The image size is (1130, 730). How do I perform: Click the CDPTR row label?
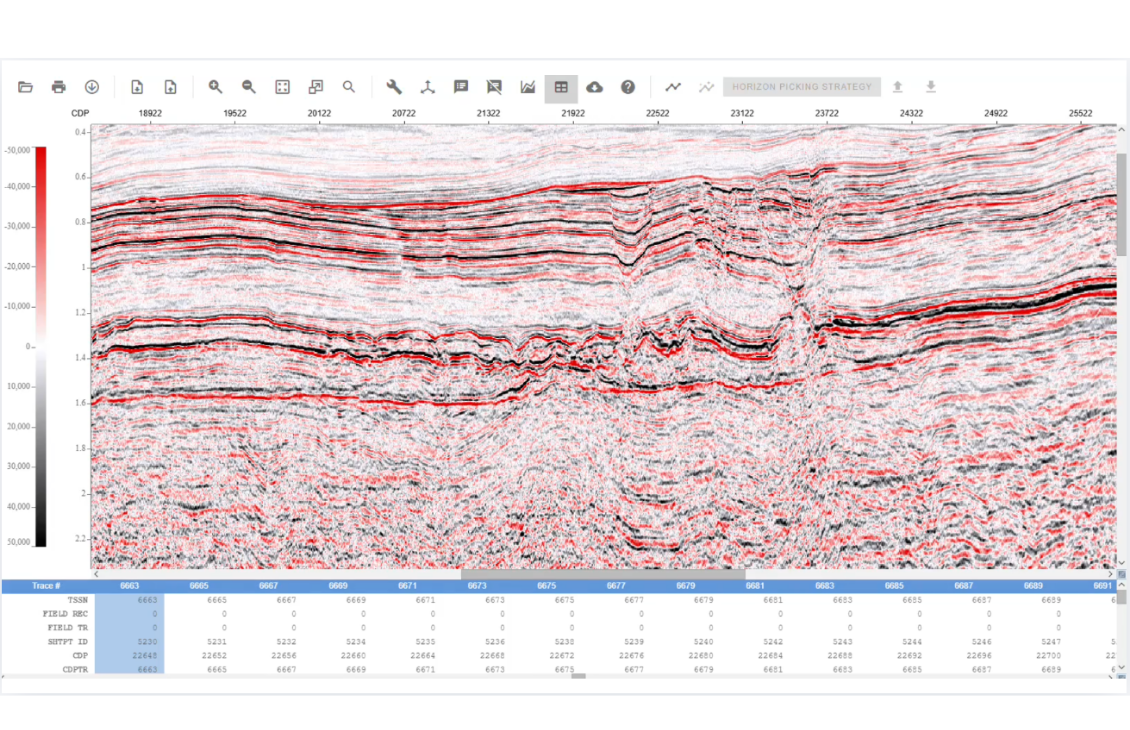75,669
